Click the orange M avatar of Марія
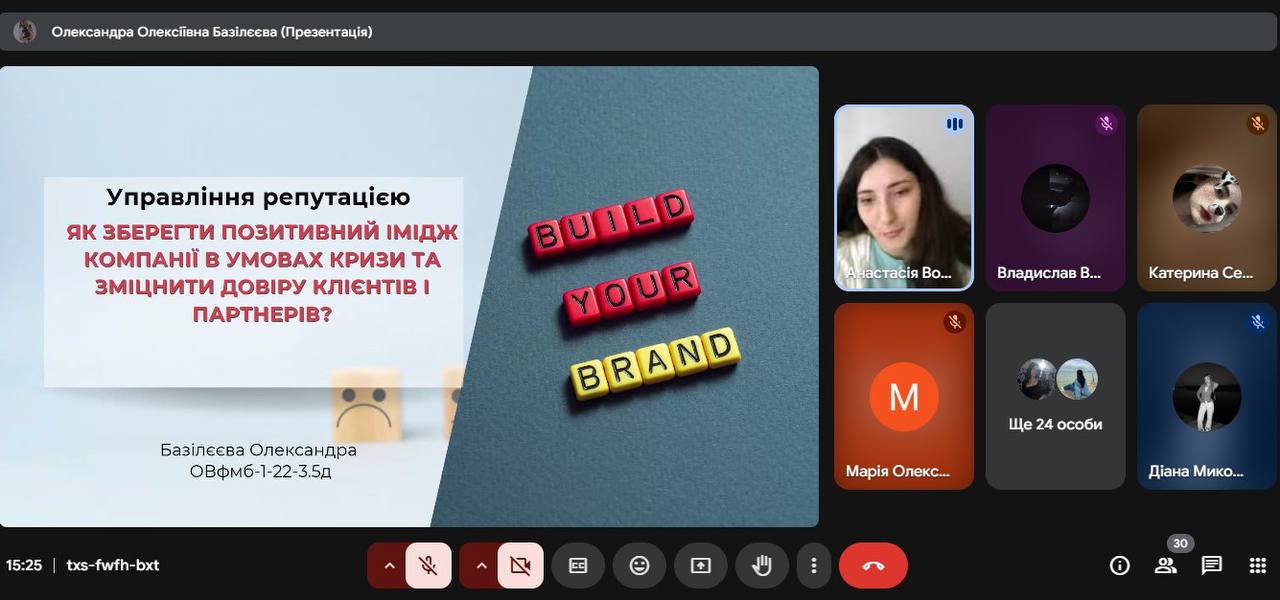Screen dimensions: 1280x600 904,397
